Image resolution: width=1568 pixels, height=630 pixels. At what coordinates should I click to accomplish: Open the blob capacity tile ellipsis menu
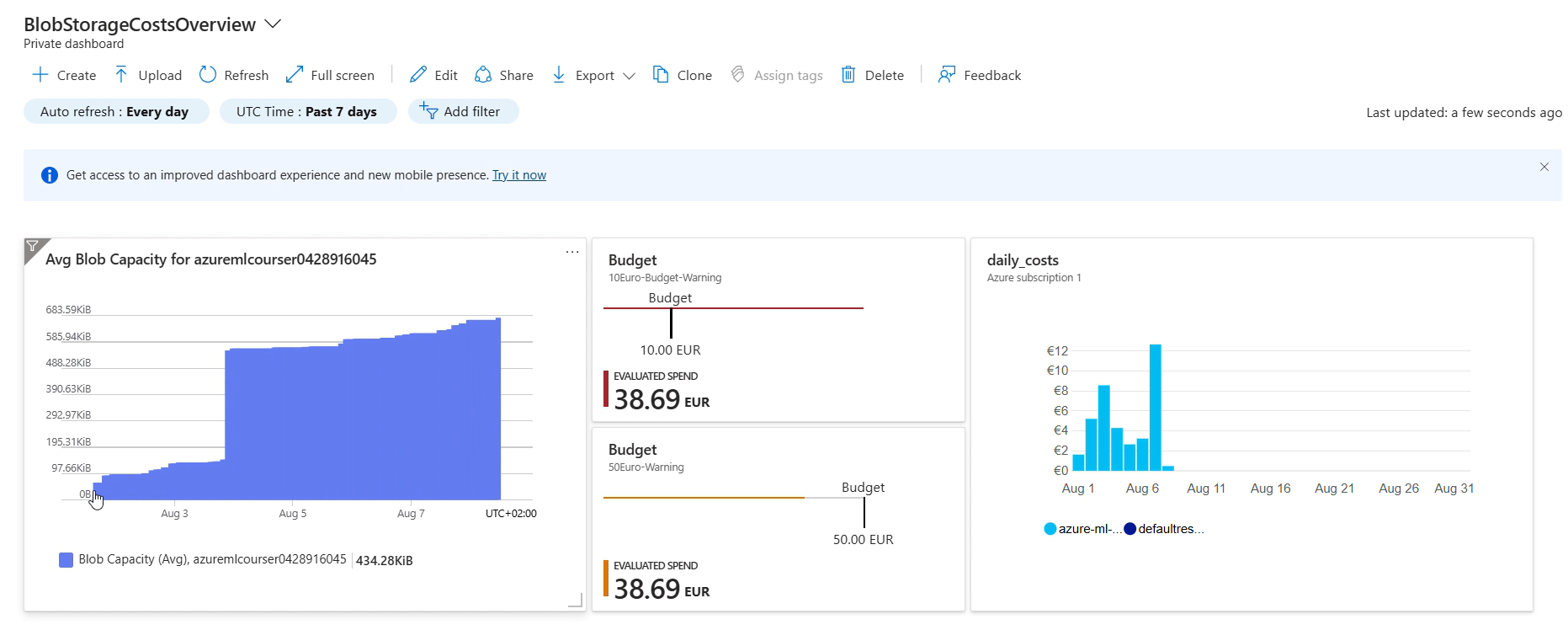pos(572,252)
